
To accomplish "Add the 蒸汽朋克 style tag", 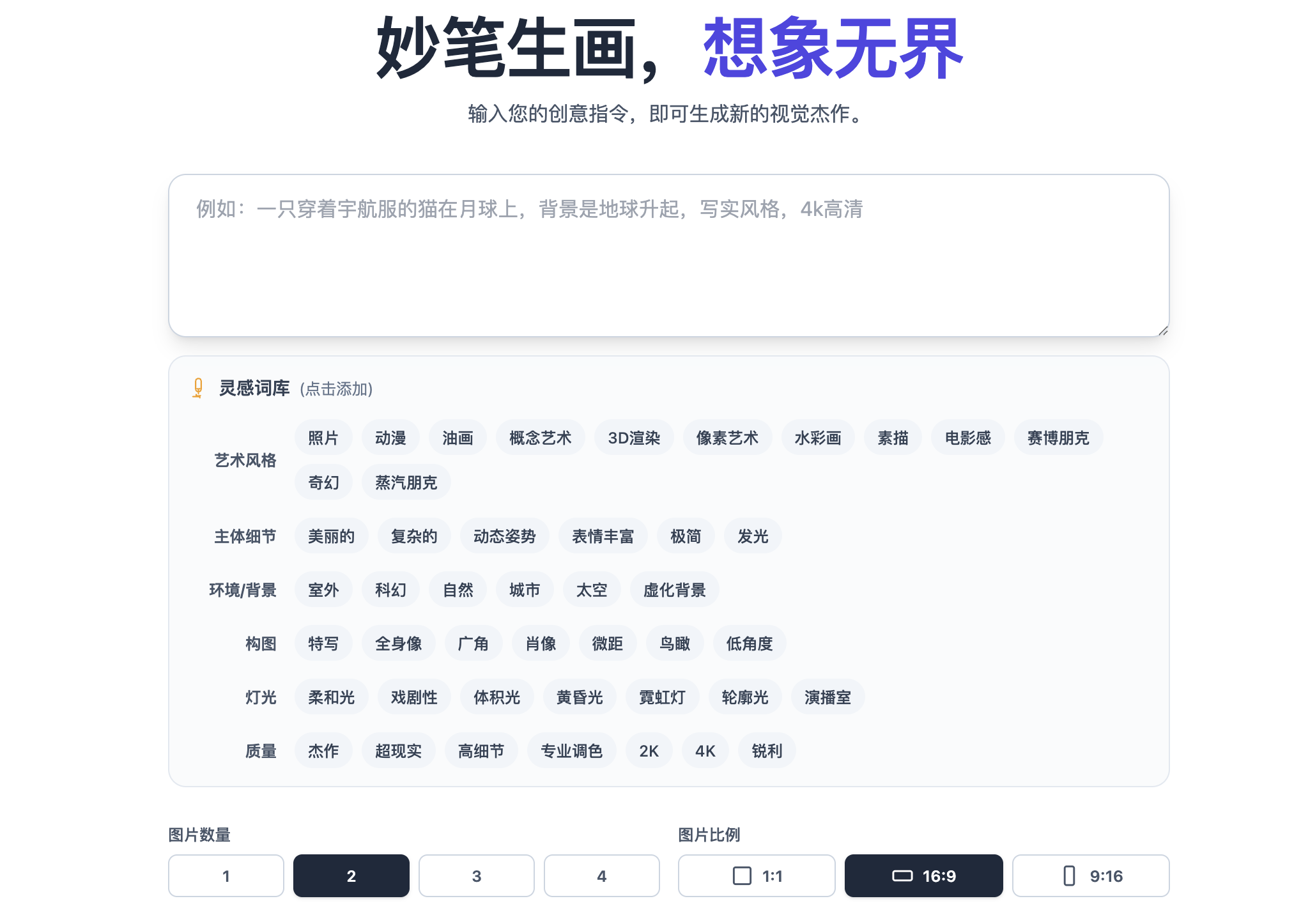I will tap(406, 482).
